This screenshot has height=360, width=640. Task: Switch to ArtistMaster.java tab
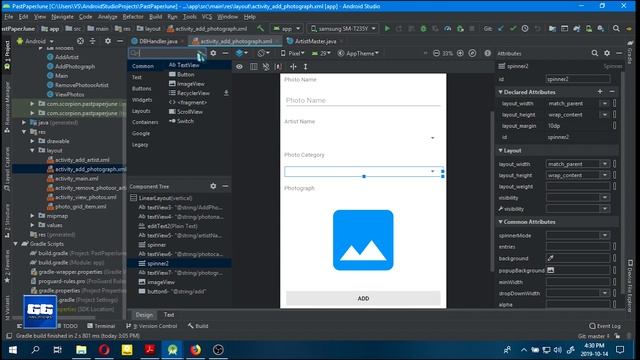click(x=315, y=41)
